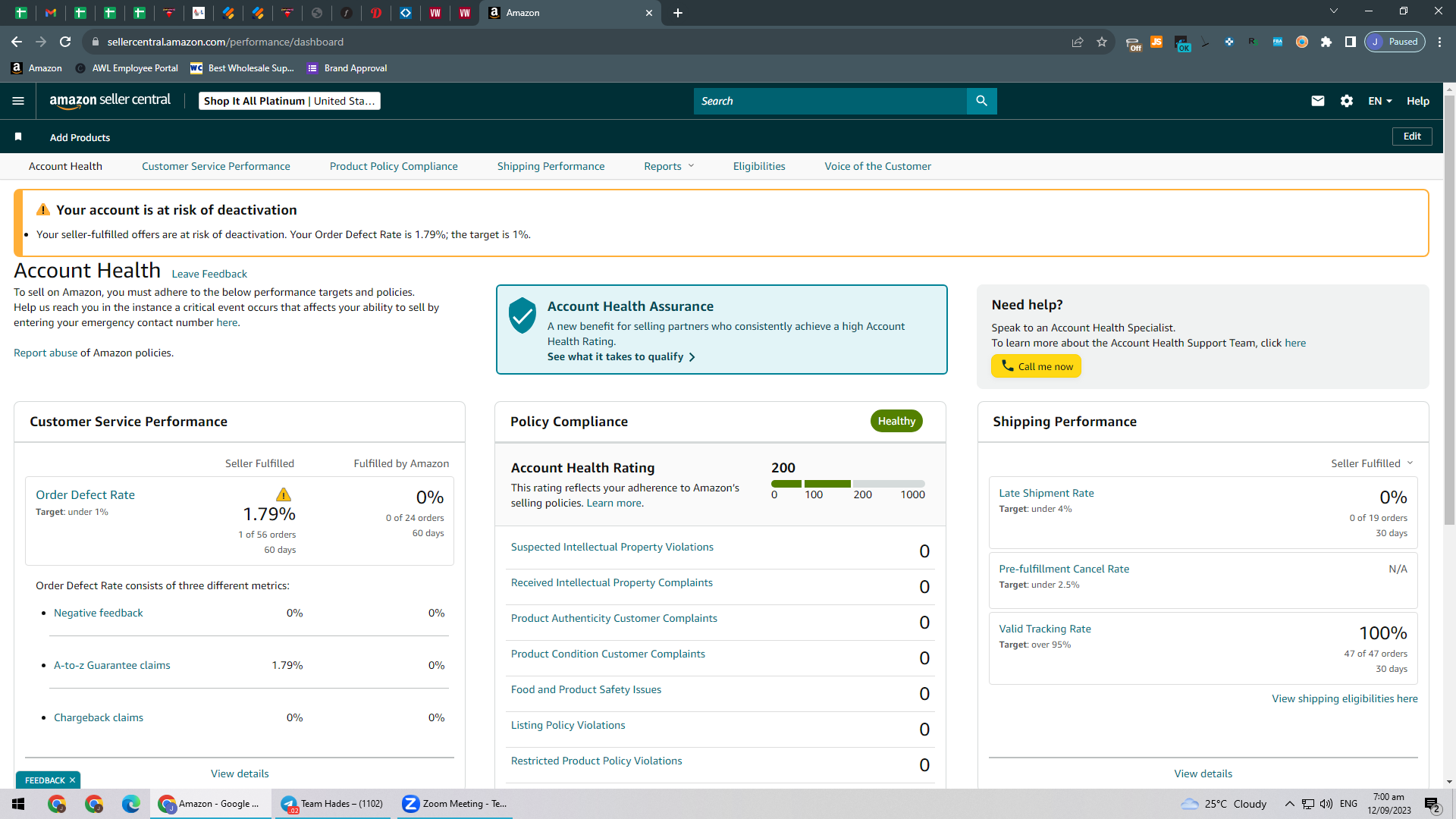Open Listing Policy Violations link
This screenshot has height=819, width=1456.
click(x=568, y=725)
